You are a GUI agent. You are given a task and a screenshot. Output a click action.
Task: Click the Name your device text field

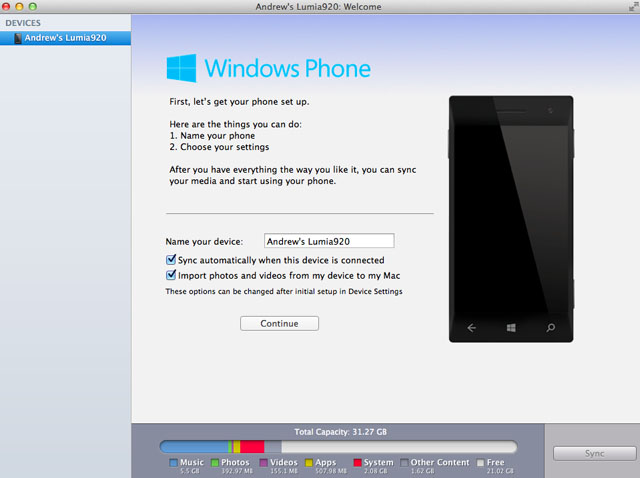[x=329, y=241]
